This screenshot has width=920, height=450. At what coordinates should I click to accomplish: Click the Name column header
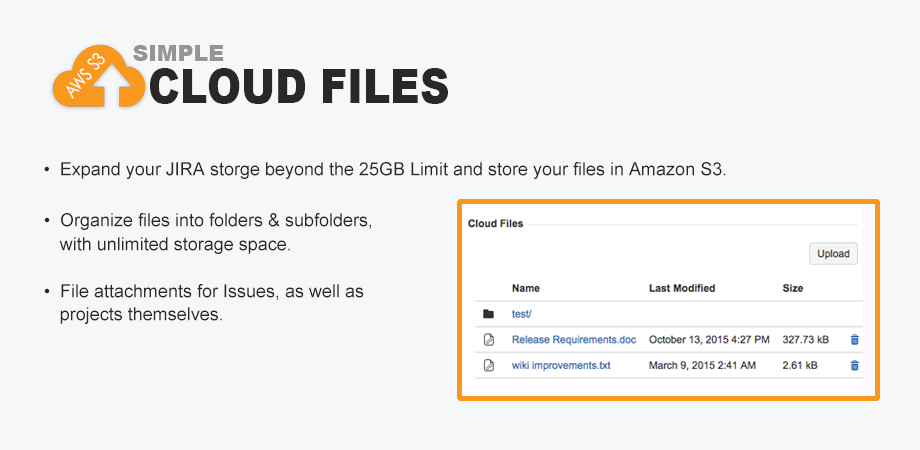tap(526, 288)
